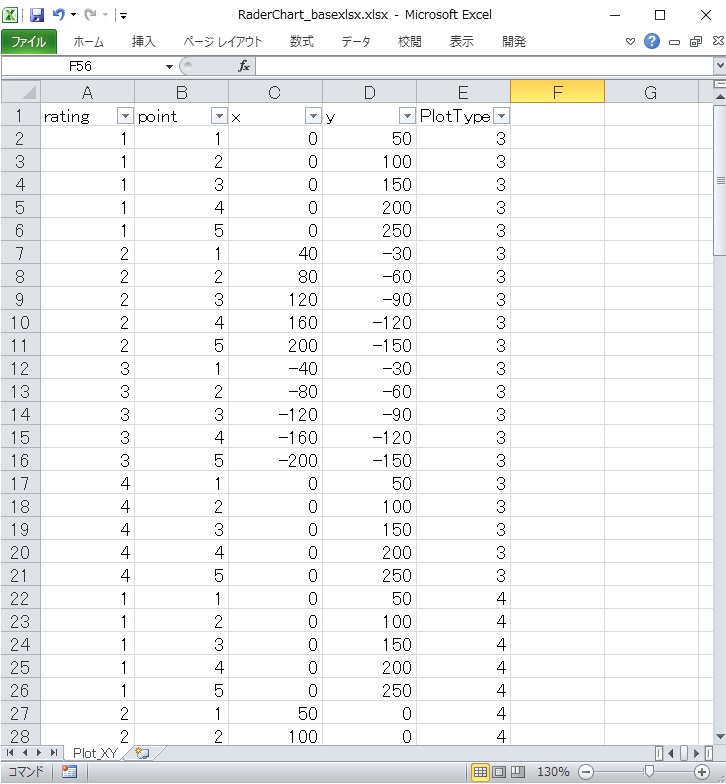Open the Excel Help question mark icon
726x784 pixels.
pos(652,41)
